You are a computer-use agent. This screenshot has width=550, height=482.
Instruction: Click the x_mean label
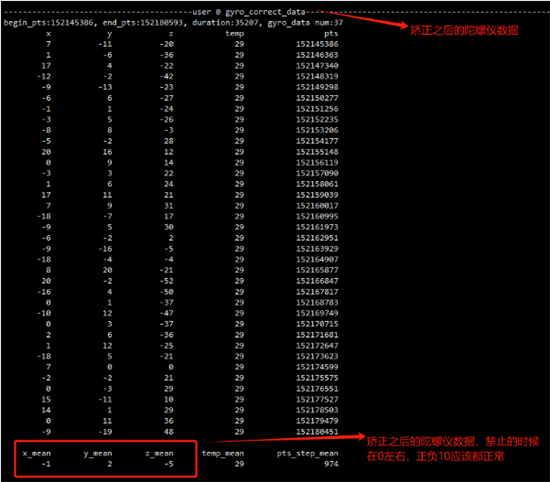37,453
